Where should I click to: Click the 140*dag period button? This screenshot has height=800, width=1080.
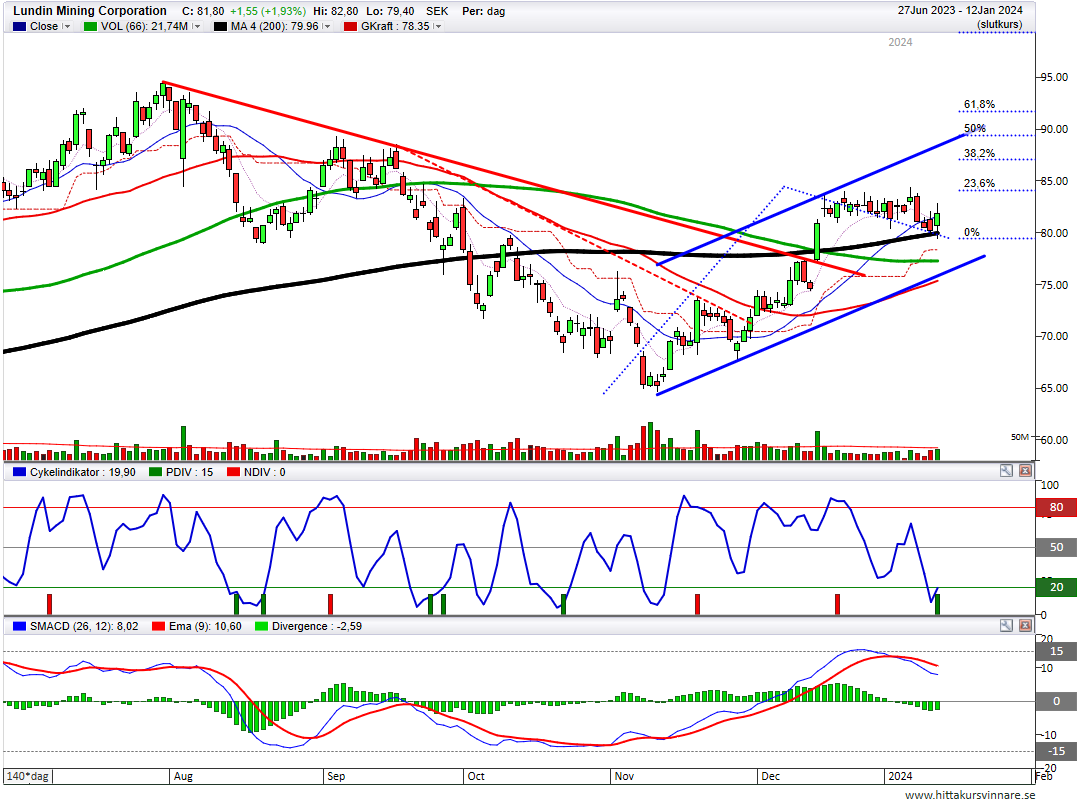click(x=28, y=776)
